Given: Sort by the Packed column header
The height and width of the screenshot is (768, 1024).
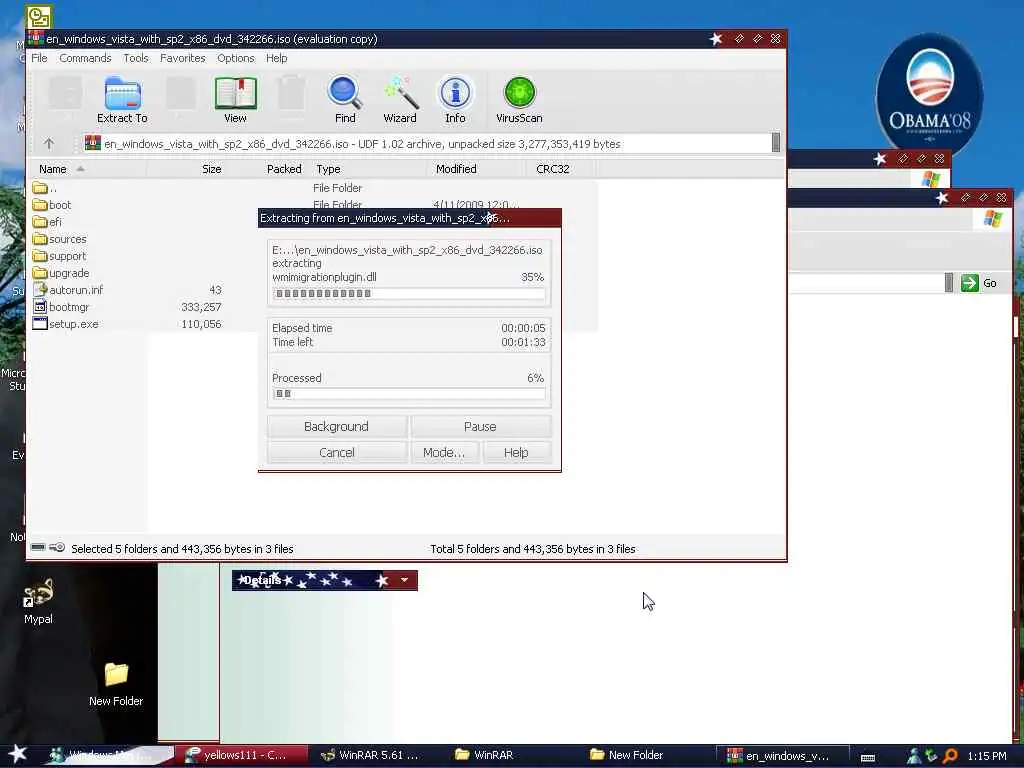Looking at the screenshot, I should click(269, 169).
